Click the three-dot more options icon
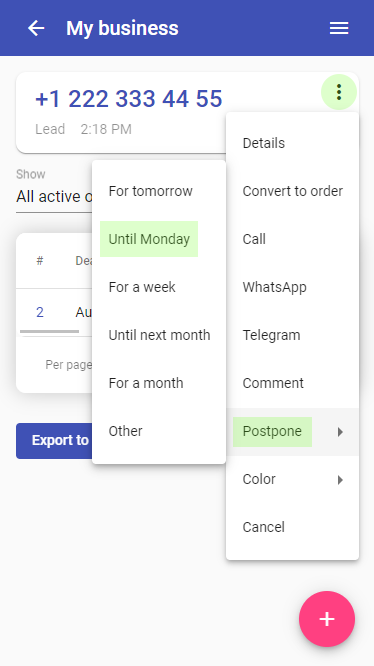Image resolution: width=374 pixels, height=666 pixels. point(339,92)
